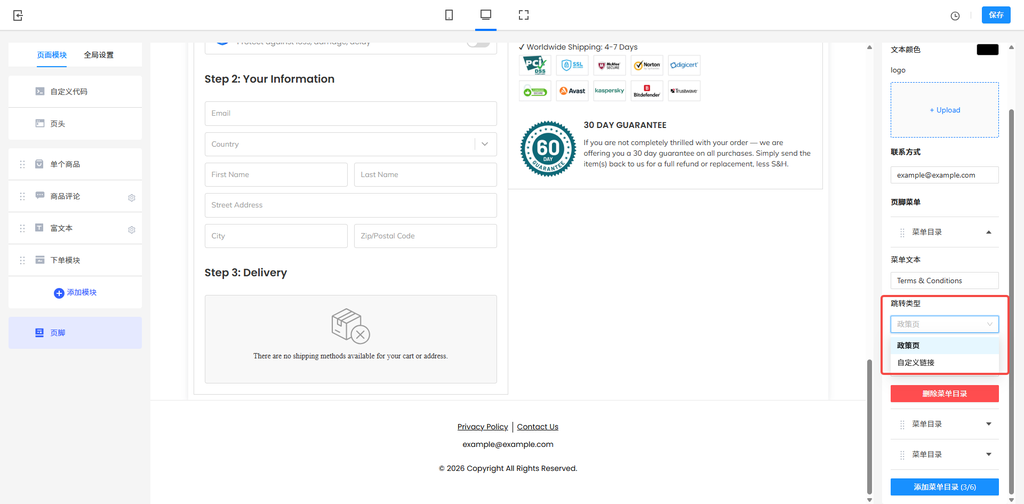This screenshot has height=504, width=1024.
Task: Select the desktop preview icon
Action: 485,15
